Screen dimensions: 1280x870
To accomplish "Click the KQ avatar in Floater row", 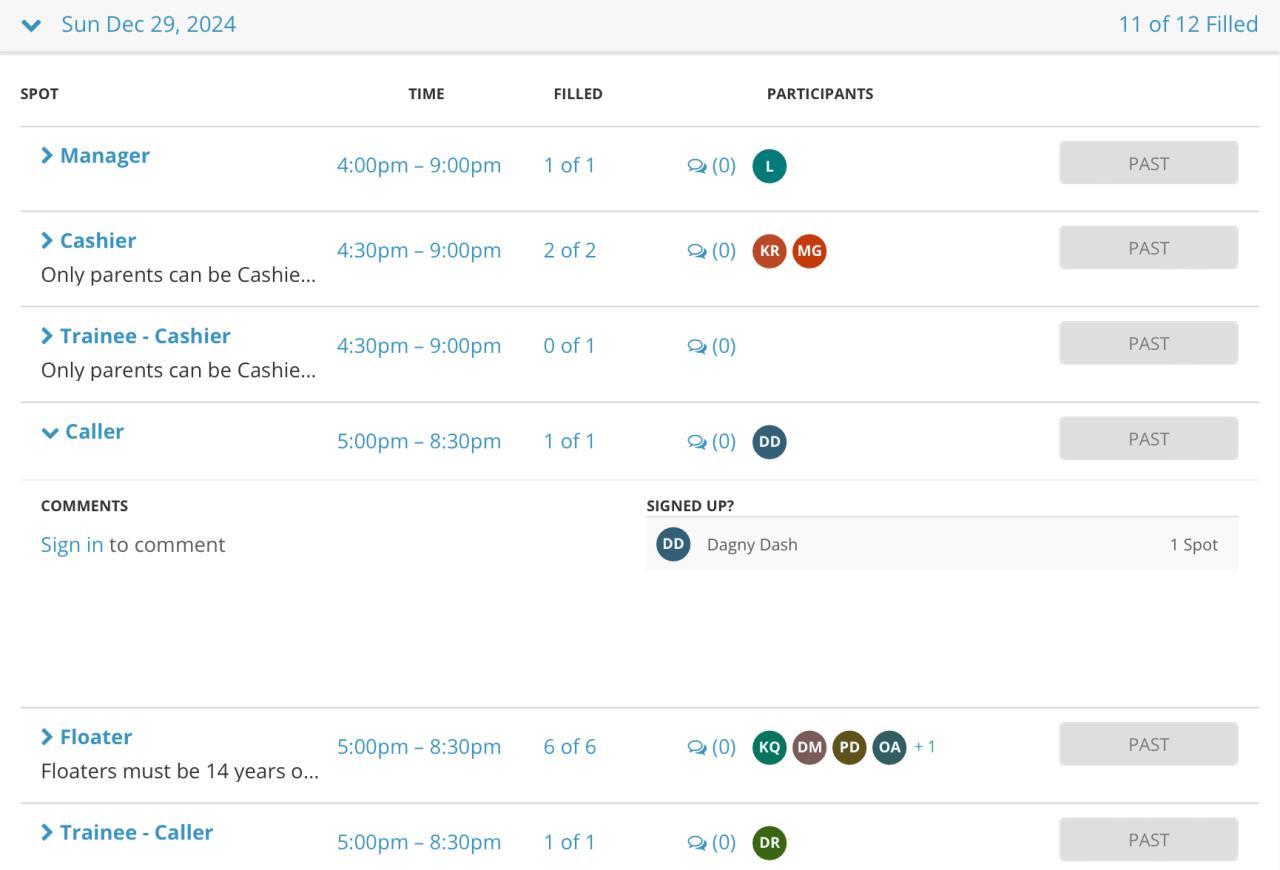I will click(x=769, y=747).
